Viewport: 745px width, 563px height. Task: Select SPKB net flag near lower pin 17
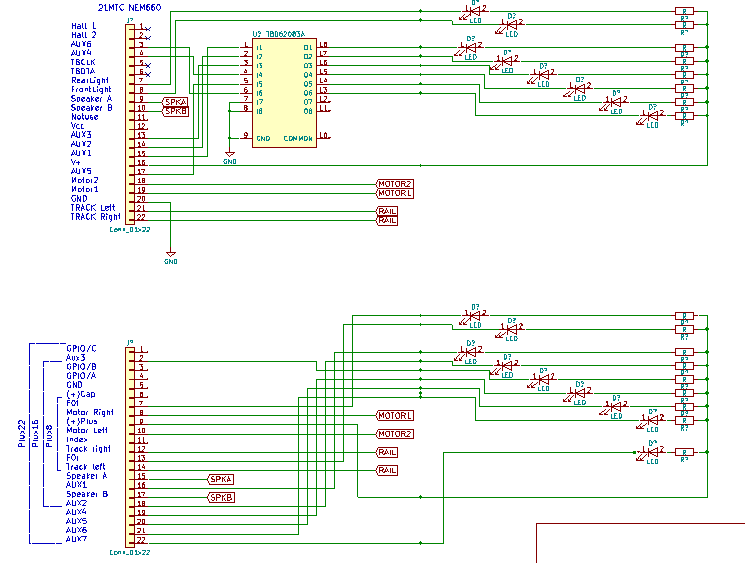(x=221, y=497)
